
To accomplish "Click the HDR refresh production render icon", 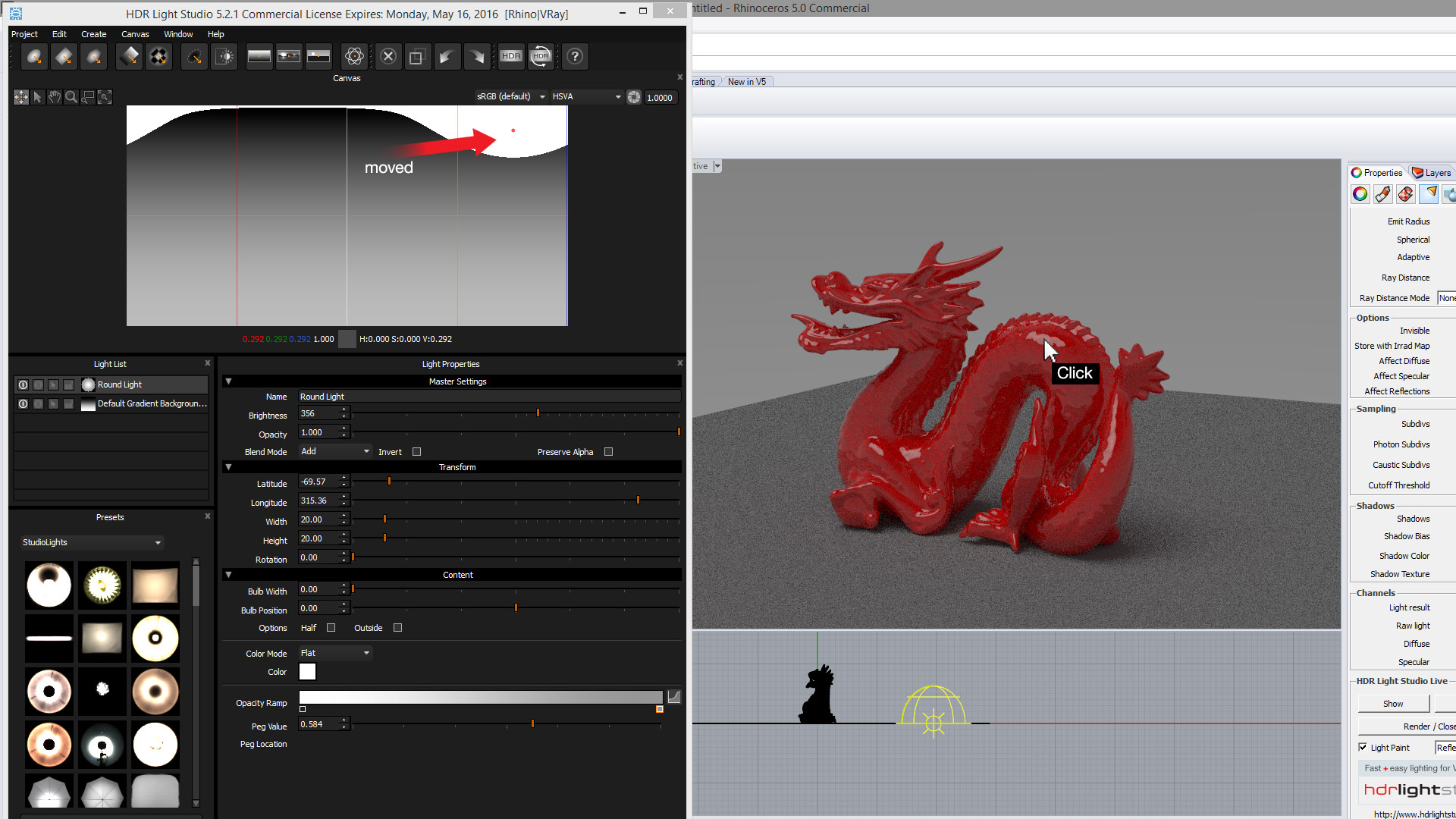I will (x=541, y=57).
